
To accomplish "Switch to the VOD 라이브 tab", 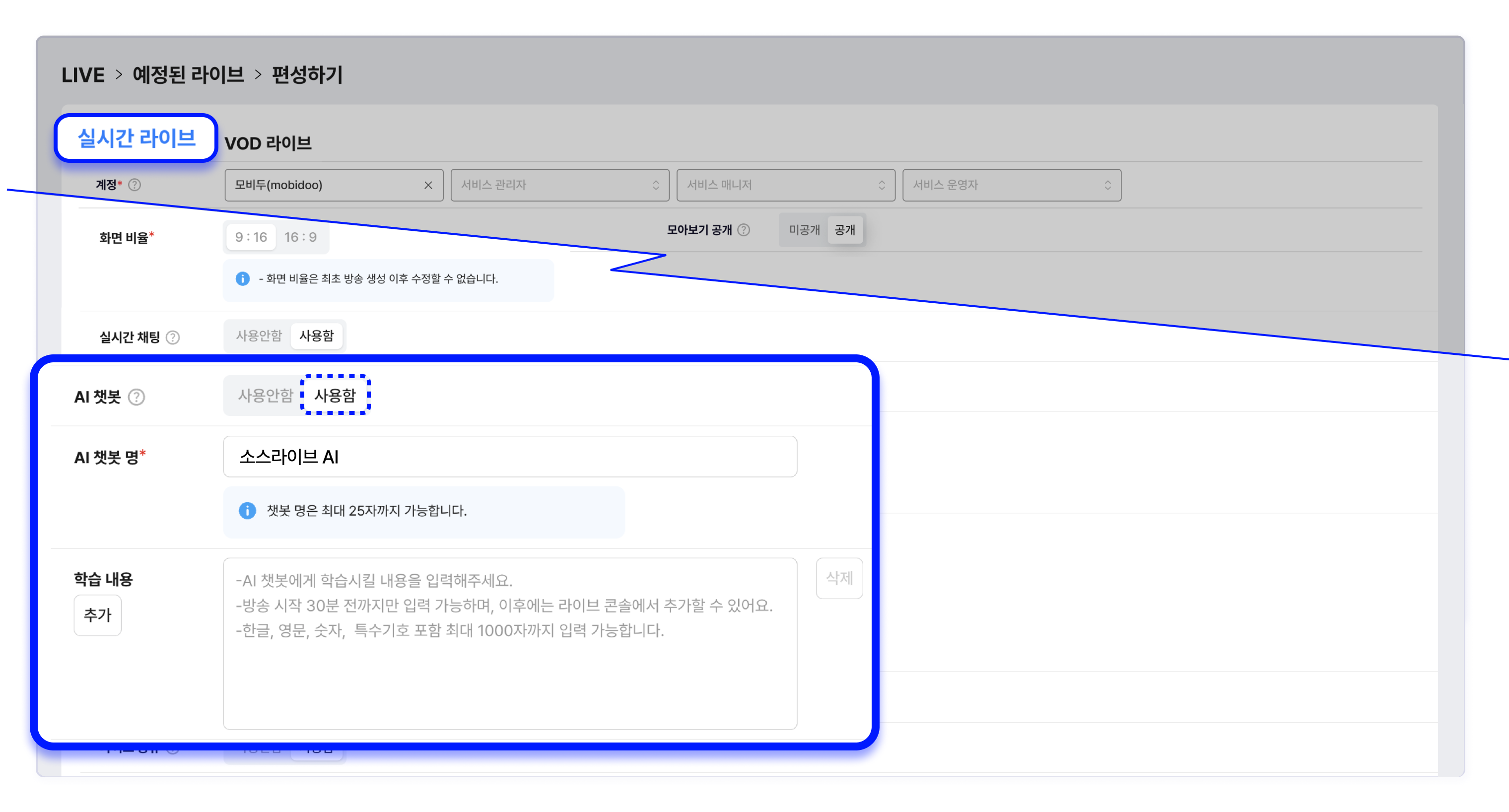I will (268, 143).
